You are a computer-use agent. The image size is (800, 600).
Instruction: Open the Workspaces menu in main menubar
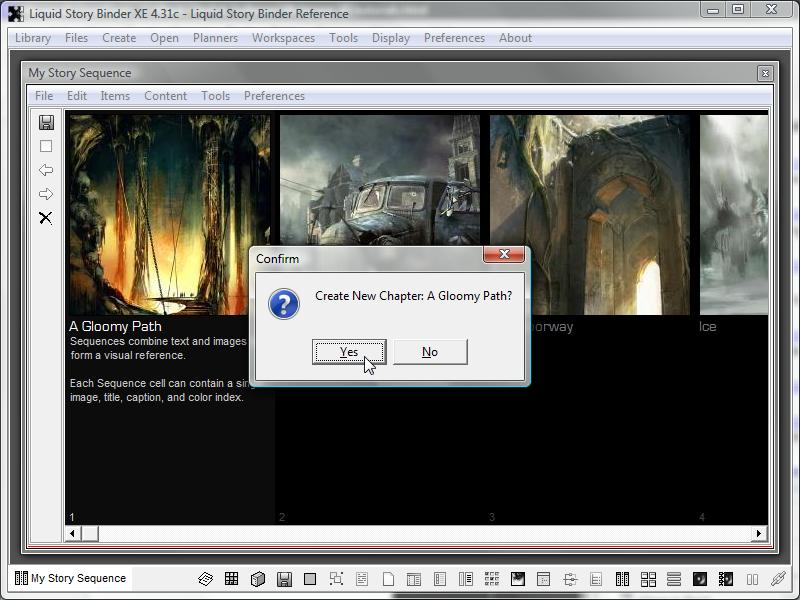click(x=283, y=38)
